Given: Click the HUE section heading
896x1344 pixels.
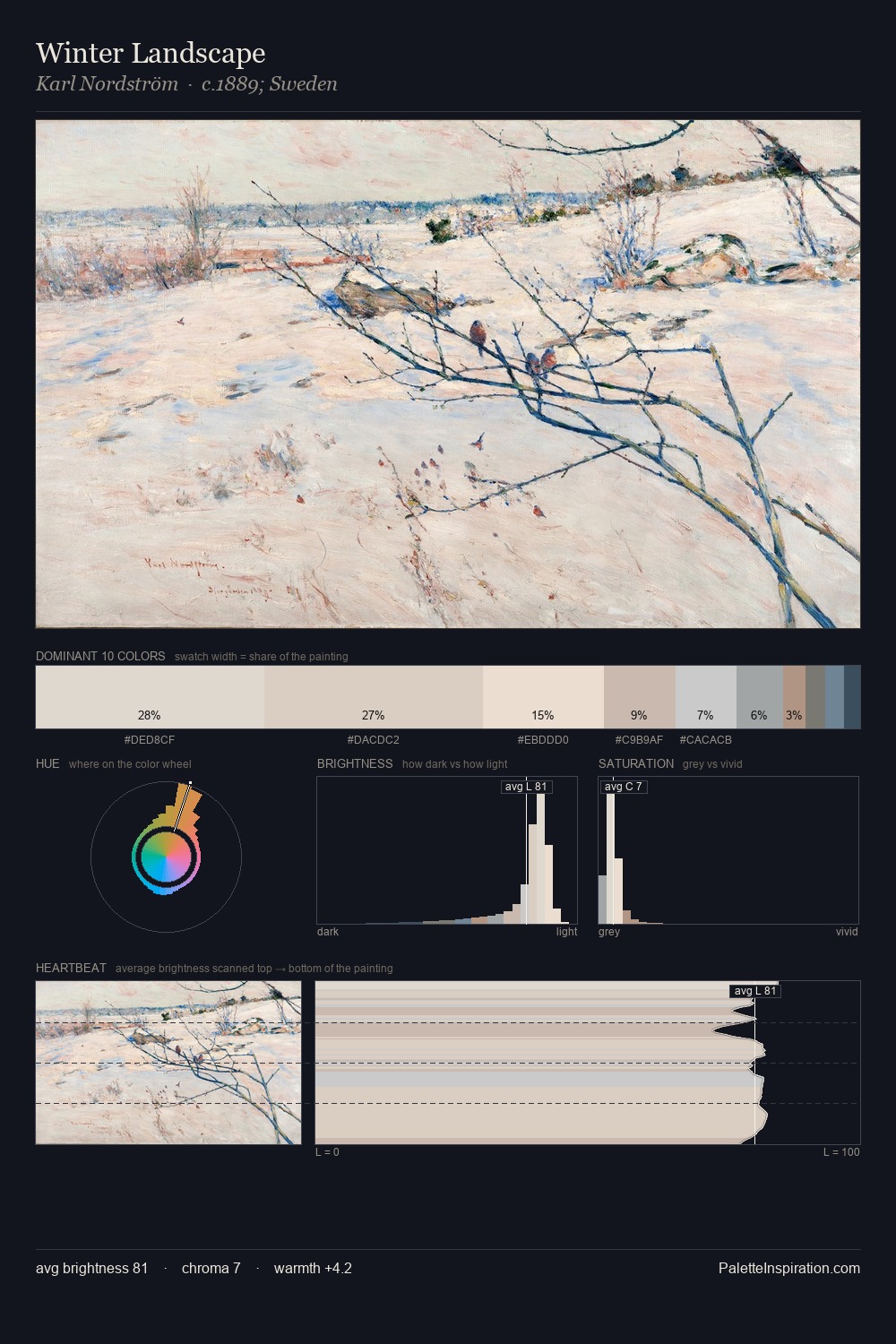Looking at the screenshot, I should click(47, 763).
